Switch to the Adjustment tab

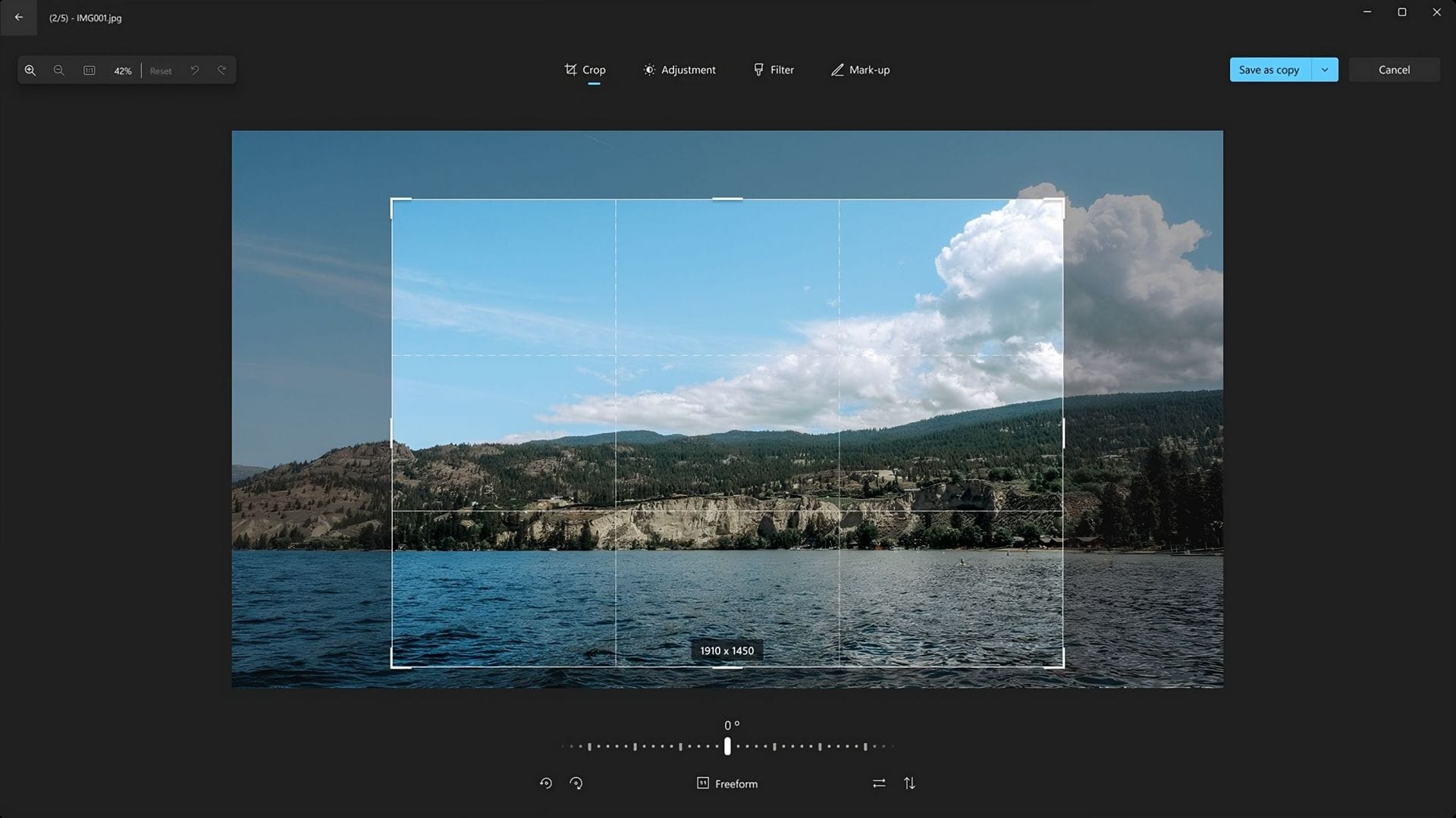point(679,69)
